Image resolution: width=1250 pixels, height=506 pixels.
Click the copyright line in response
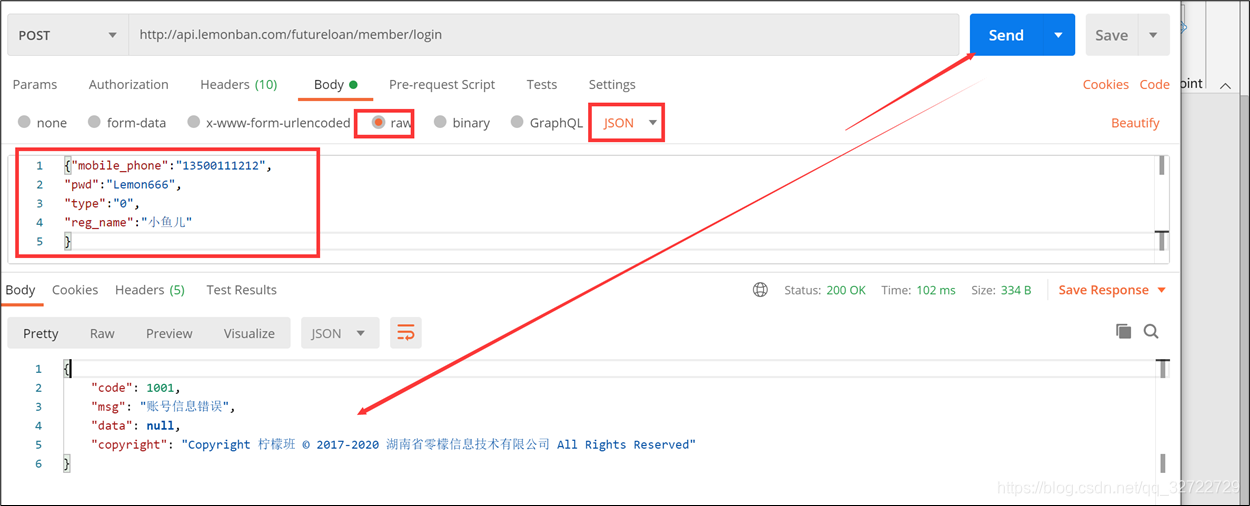[x=393, y=445]
